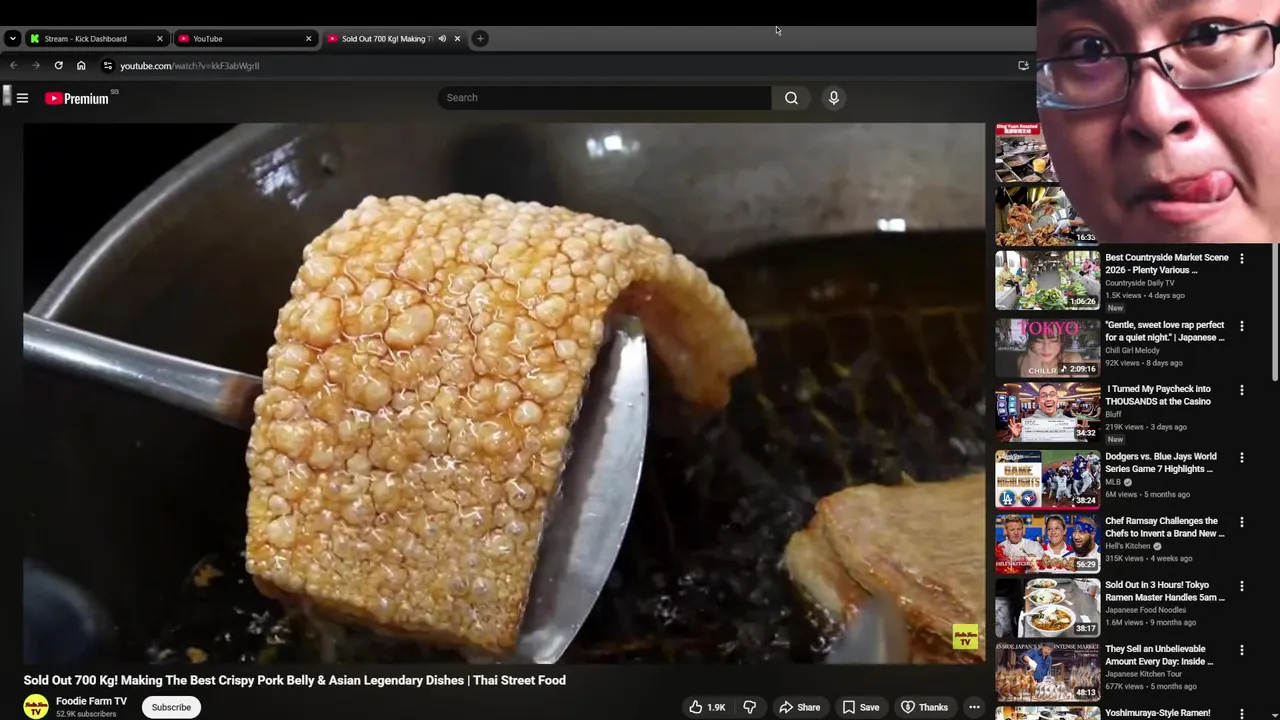Close the YouTube tab

pyautogui.click(x=308, y=39)
